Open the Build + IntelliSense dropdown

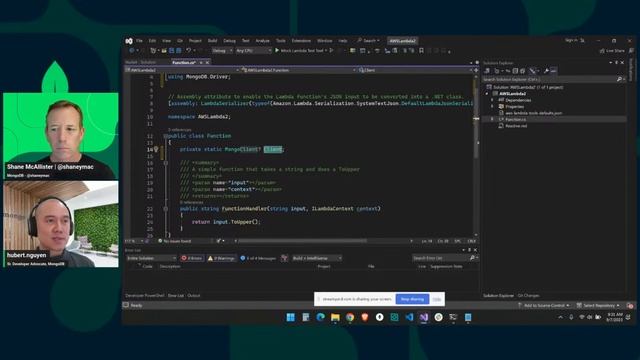(316, 258)
